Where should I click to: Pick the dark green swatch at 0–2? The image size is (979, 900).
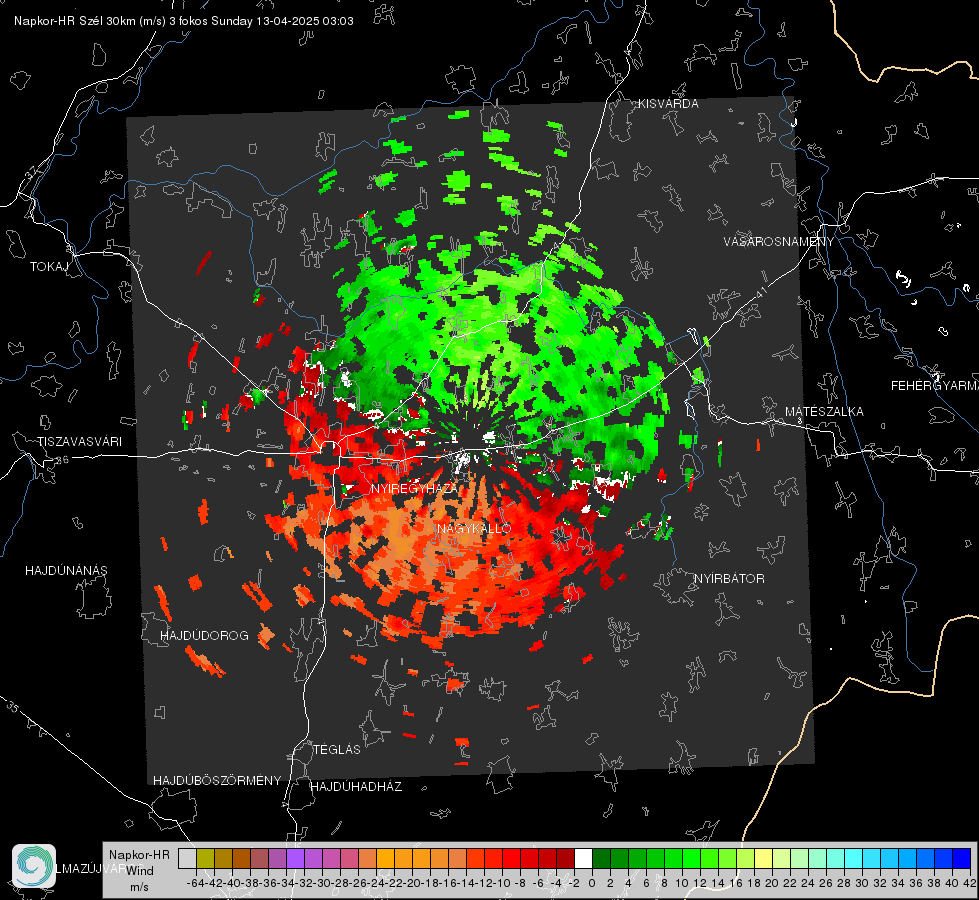click(x=601, y=858)
